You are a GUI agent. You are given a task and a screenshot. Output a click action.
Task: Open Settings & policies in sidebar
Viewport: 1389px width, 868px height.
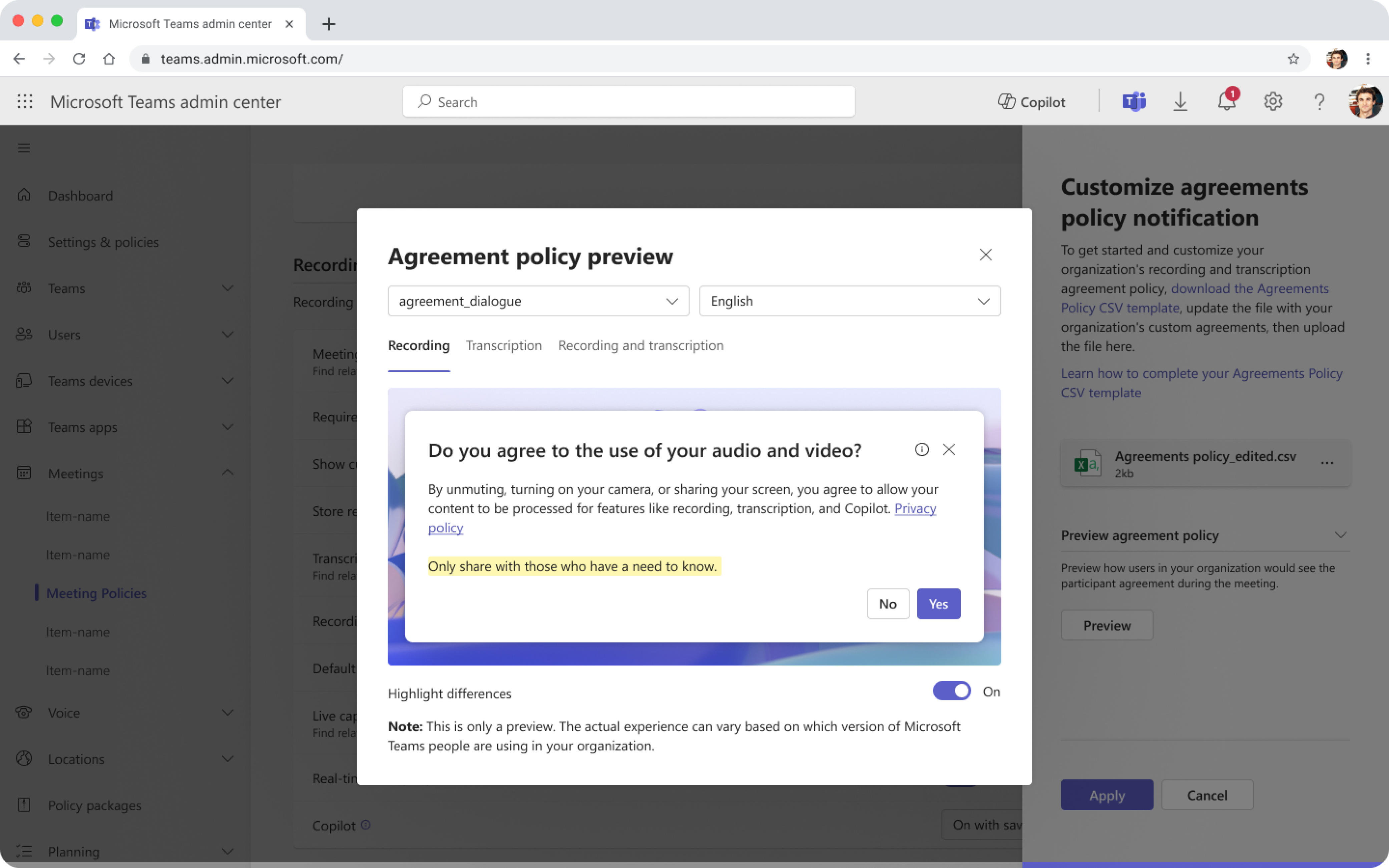point(103,242)
